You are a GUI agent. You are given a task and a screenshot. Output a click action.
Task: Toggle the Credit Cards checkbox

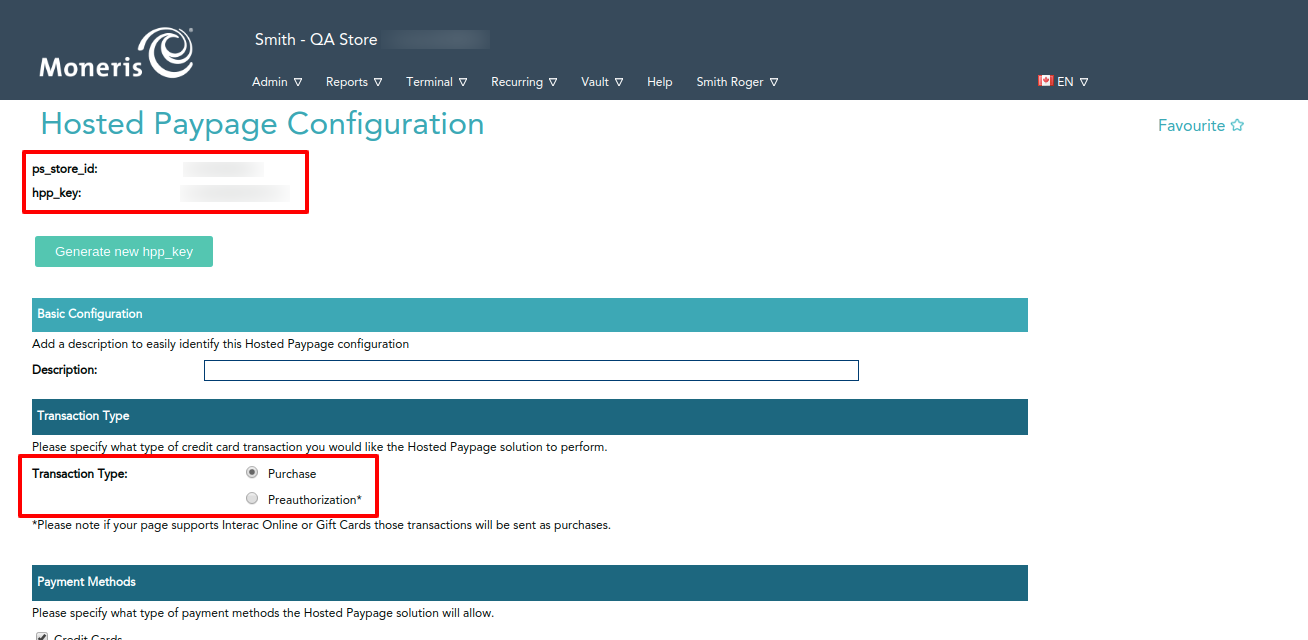42,637
